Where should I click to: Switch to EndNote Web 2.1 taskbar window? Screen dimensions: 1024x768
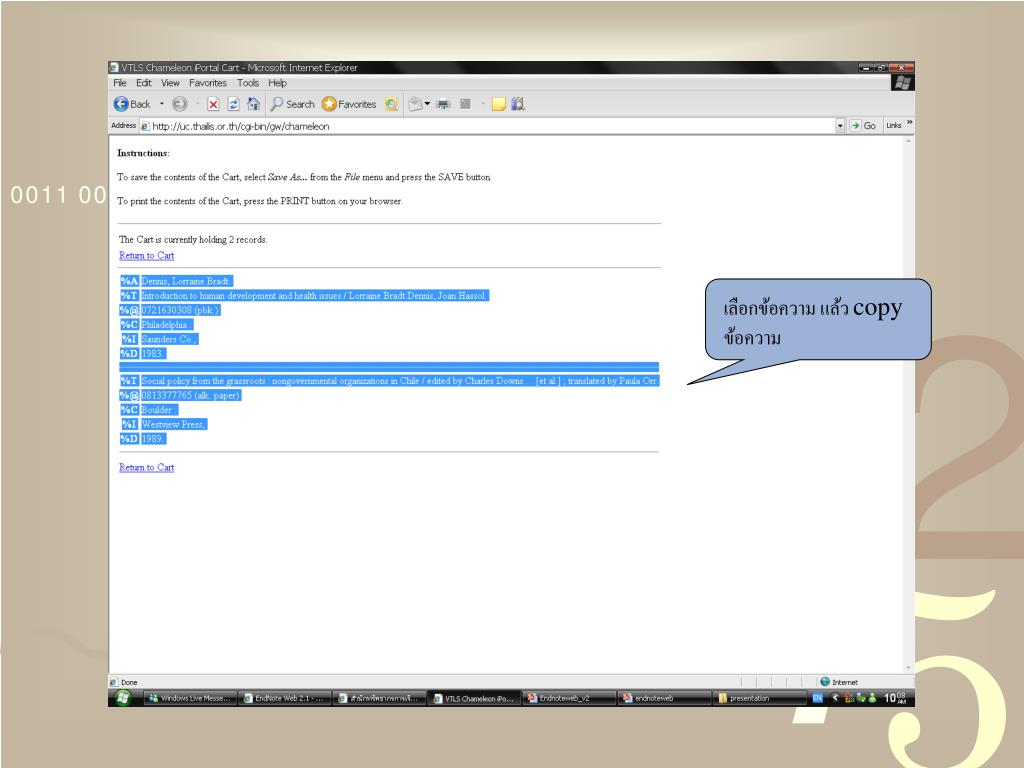pyautogui.click(x=284, y=698)
